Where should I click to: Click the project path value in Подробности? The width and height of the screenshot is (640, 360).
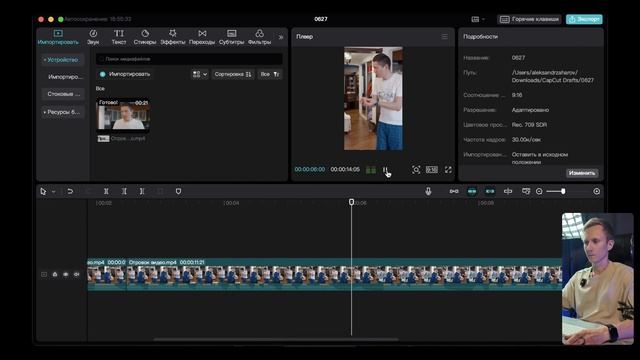[553, 76]
